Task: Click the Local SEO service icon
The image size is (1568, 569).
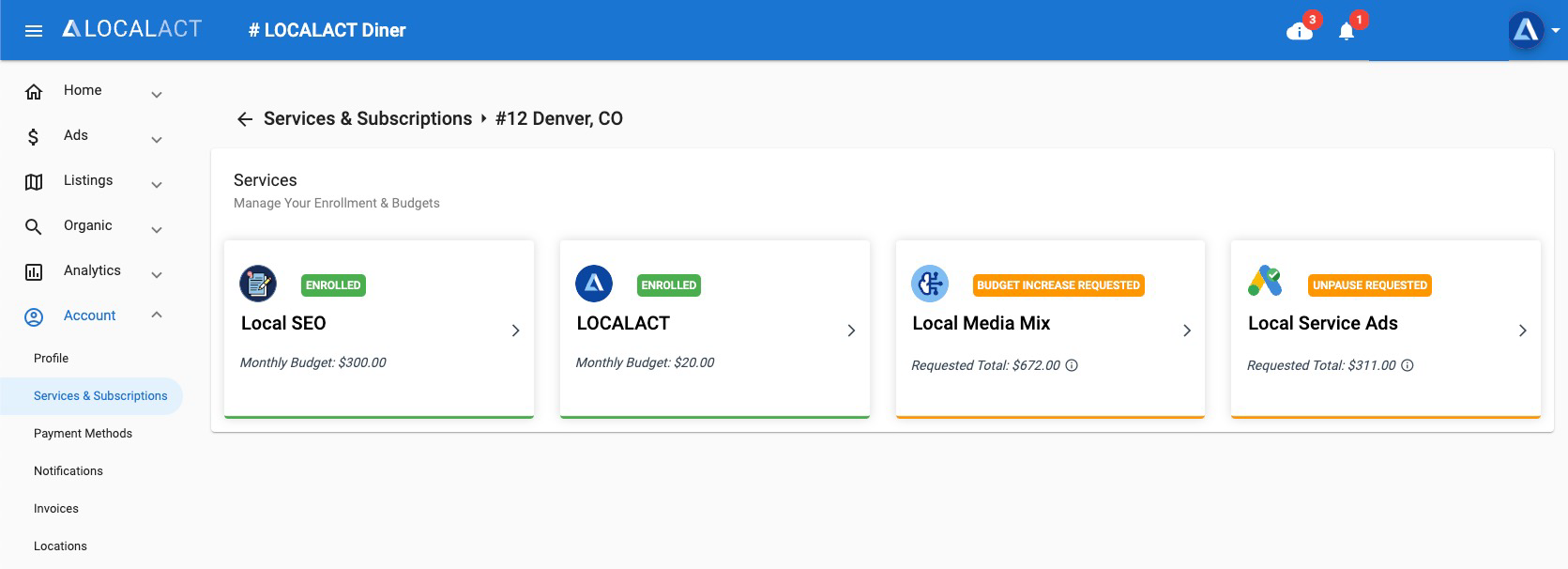Action: tap(258, 284)
